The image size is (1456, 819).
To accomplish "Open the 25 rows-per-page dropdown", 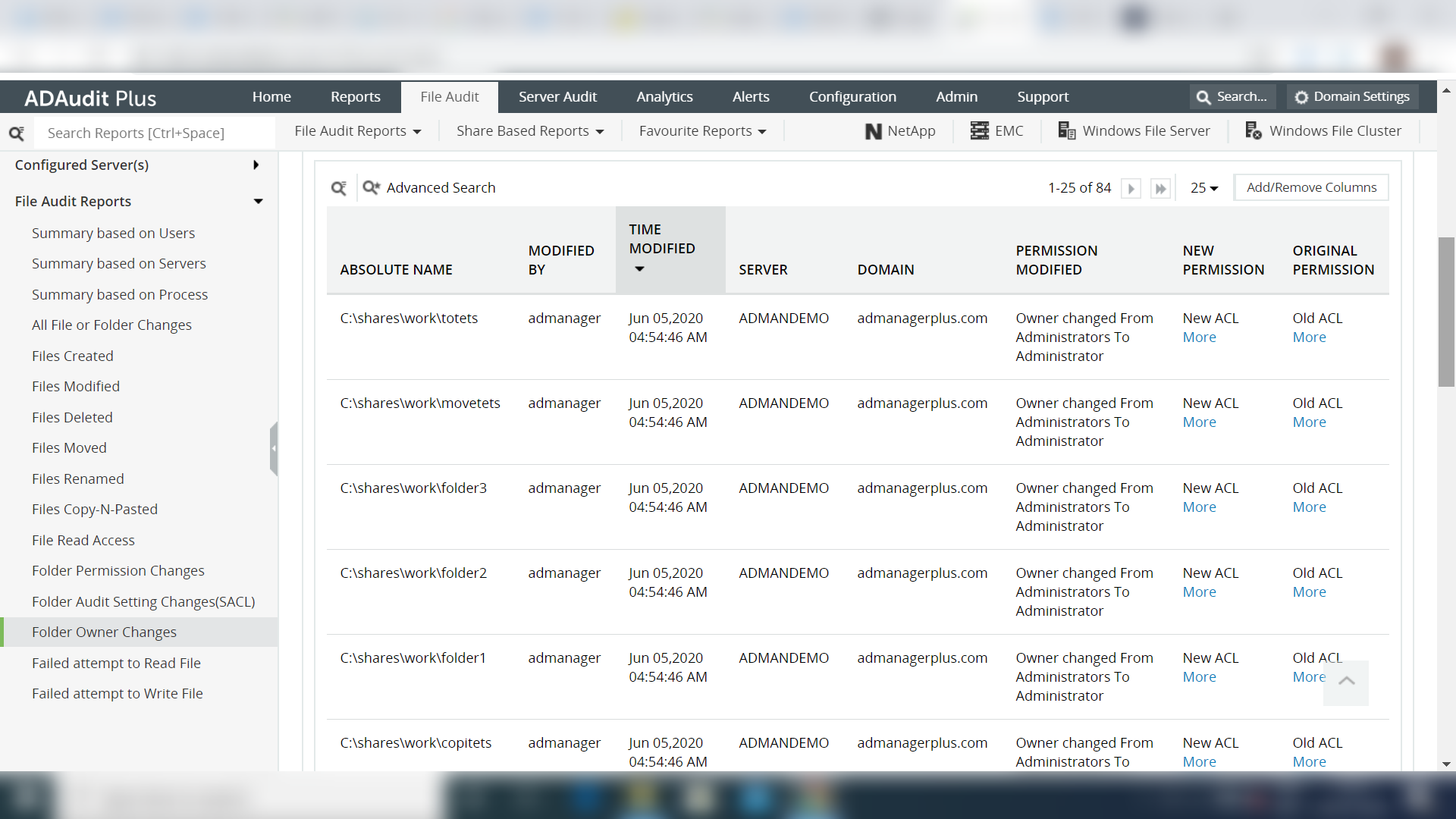I will (1203, 188).
